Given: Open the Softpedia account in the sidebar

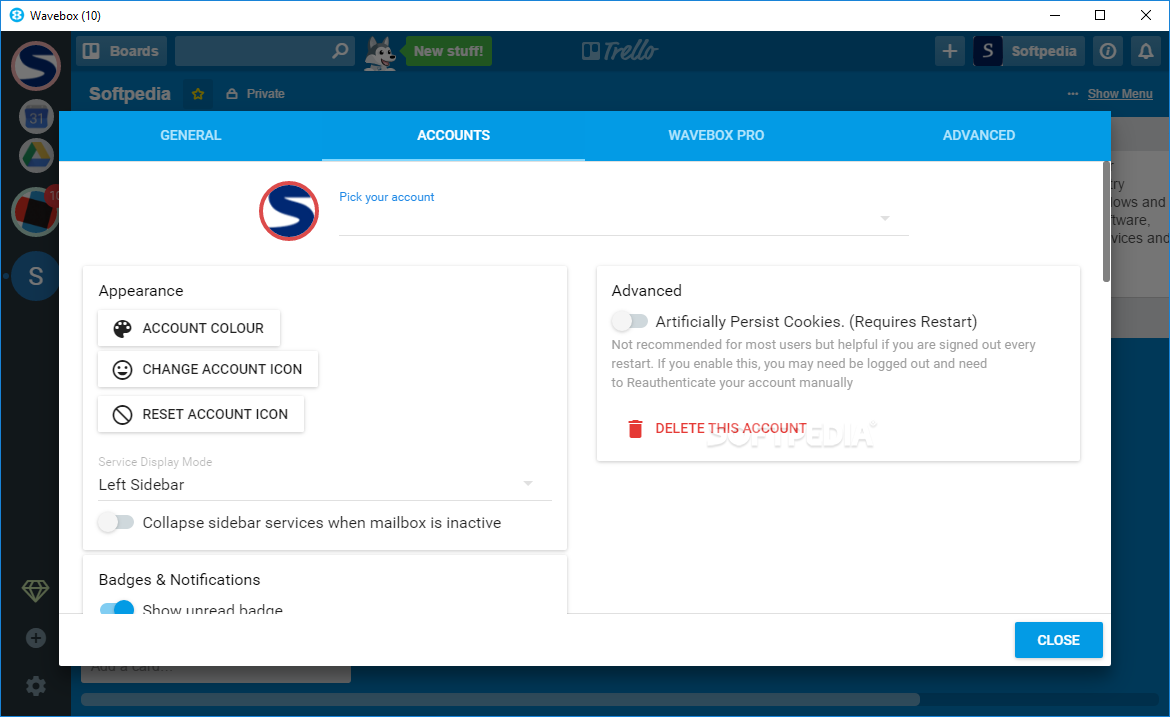Looking at the screenshot, I should tap(35, 66).
